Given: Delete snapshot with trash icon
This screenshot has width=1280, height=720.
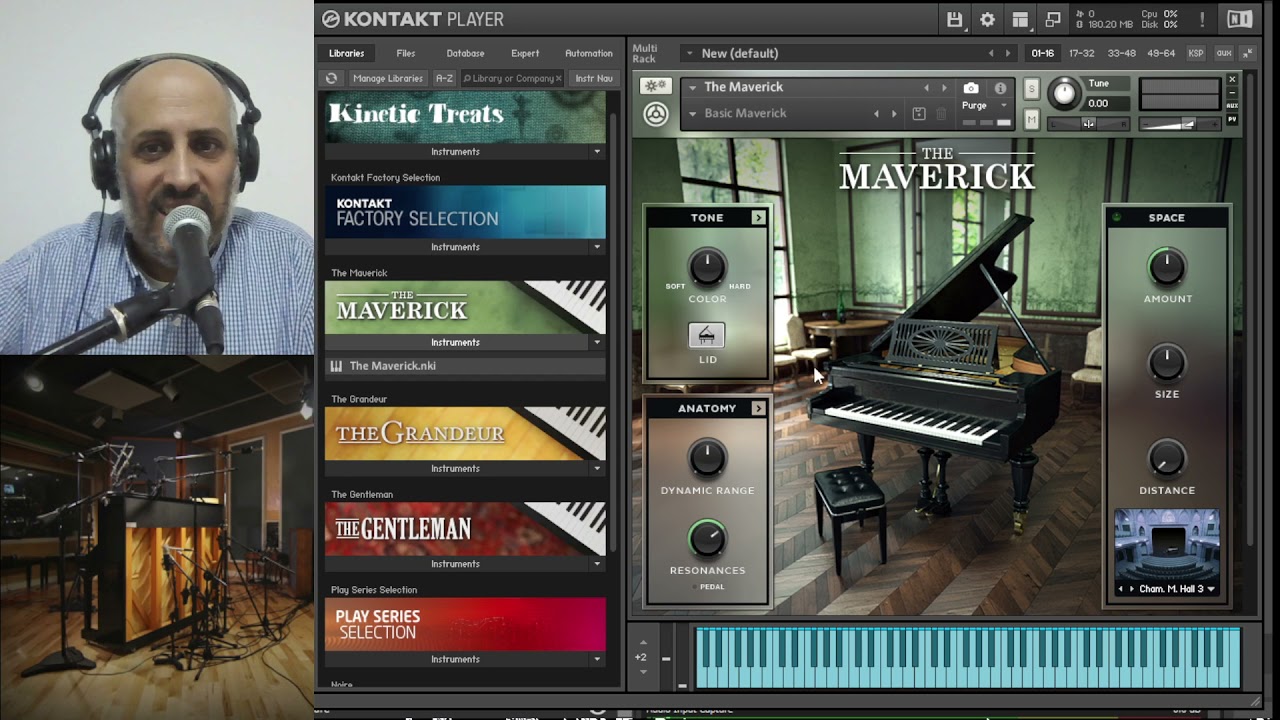Looking at the screenshot, I should click(x=941, y=114).
